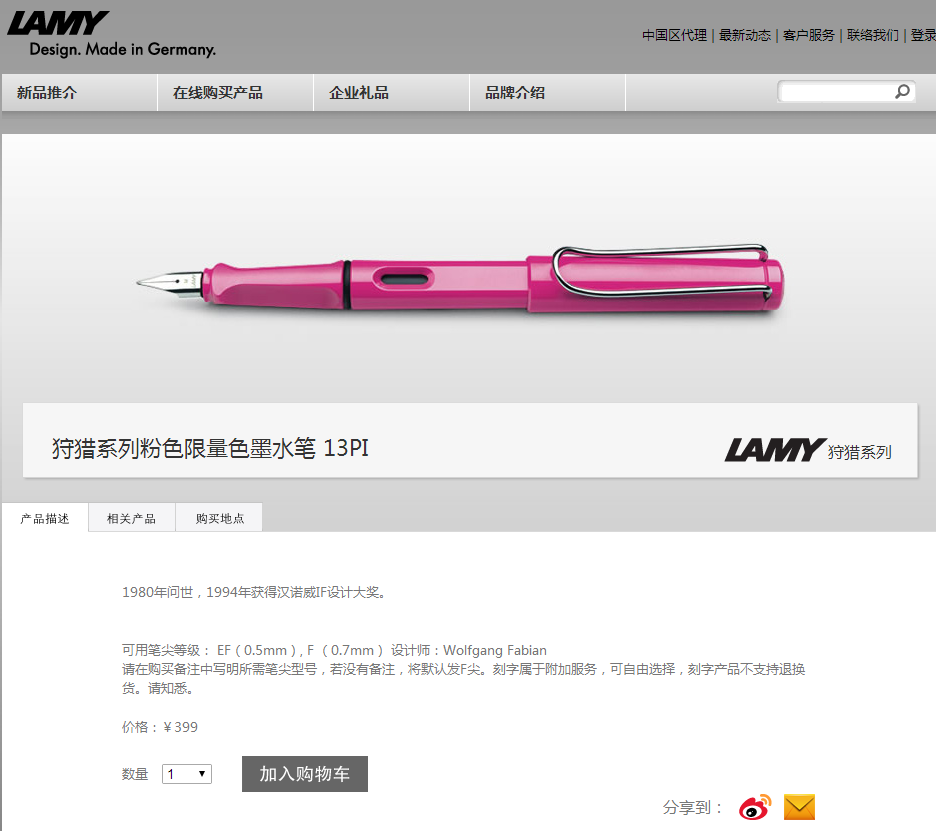
Task: Click the LAMY 狩猎系列 series logo
Action: (808, 450)
